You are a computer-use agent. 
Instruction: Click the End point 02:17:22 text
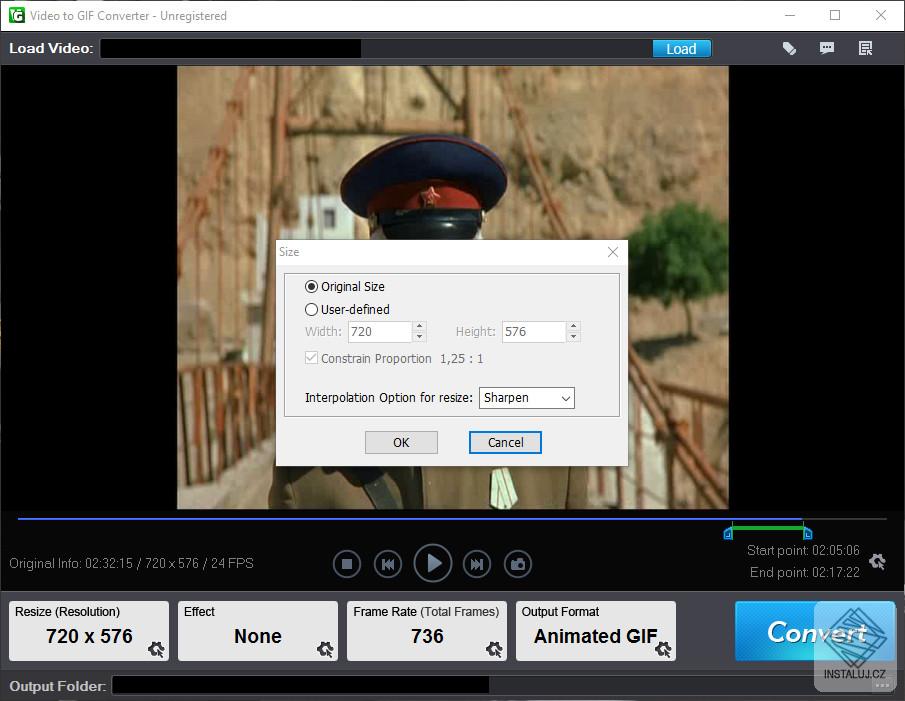[805, 572]
